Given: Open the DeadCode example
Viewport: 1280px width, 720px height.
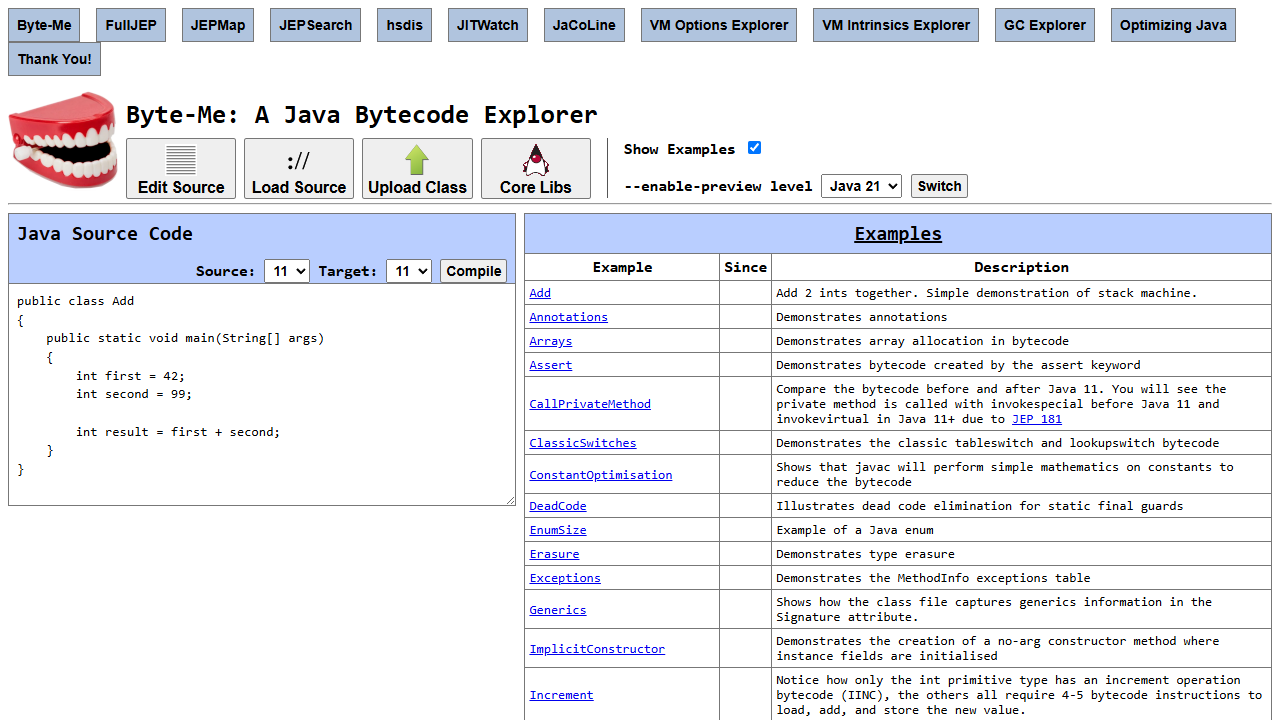Looking at the screenshot, I should (x=558, y=506).
